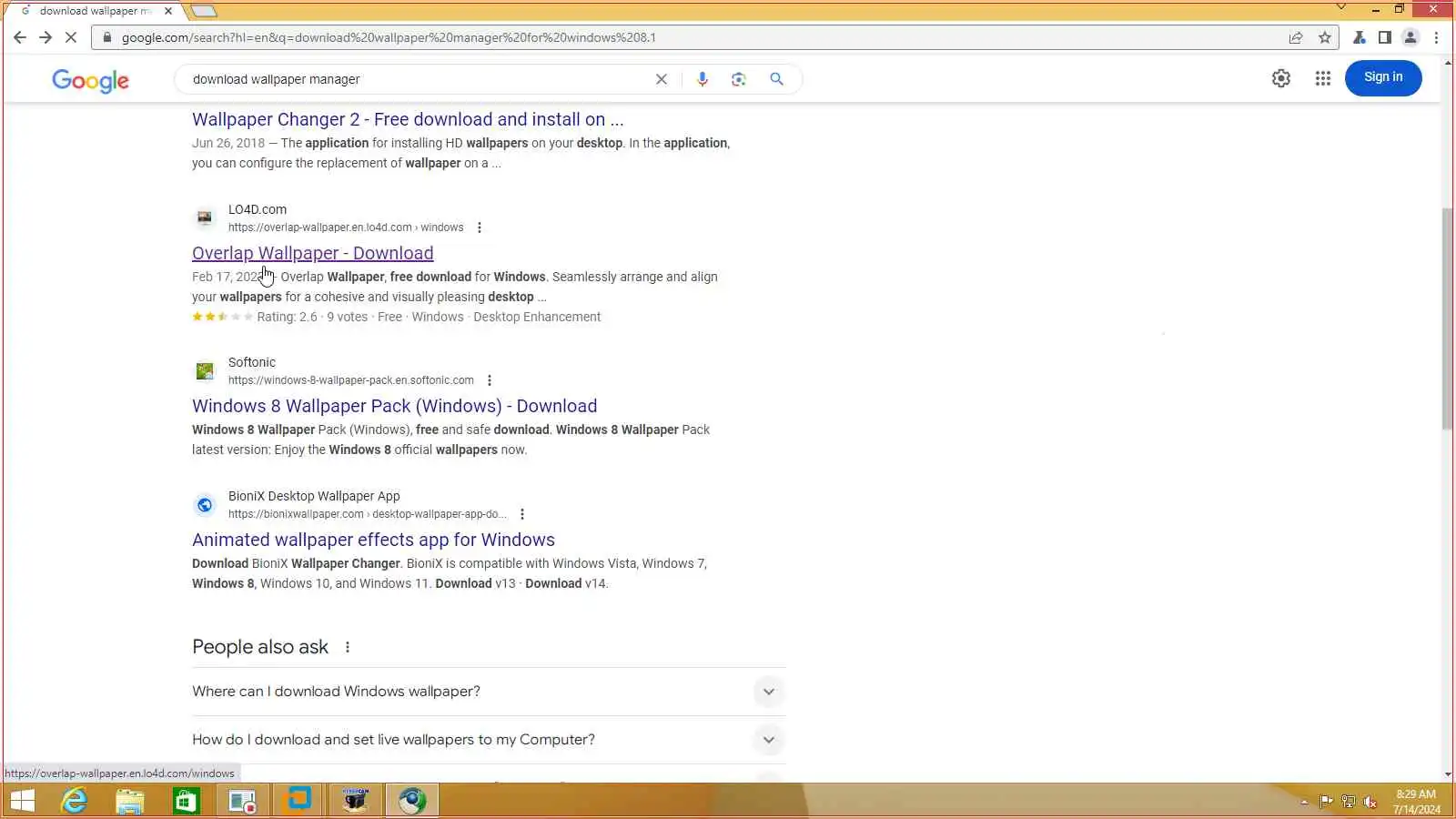Image resolution: width=1456 pixels, height=819 pixels.
Task: Open the volume icon in system tray
Action: (1370, 802)
